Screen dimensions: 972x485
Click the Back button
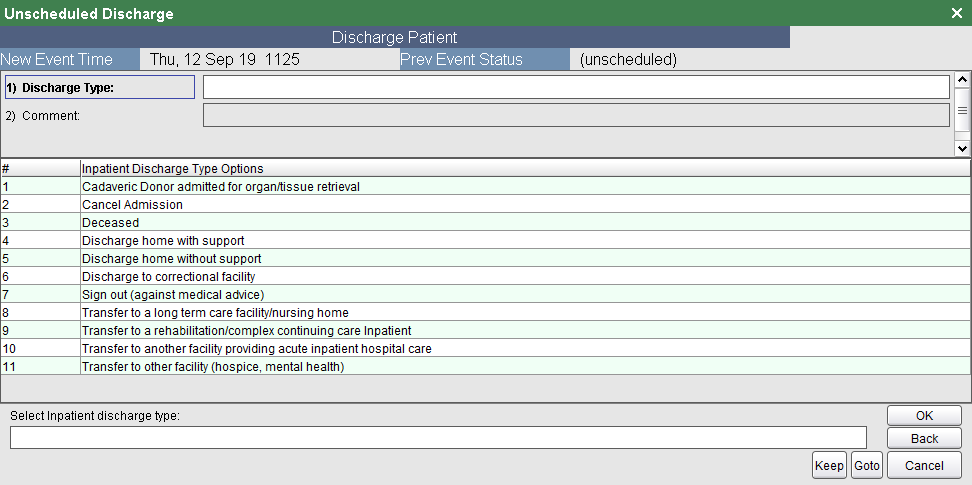point(924,438)
